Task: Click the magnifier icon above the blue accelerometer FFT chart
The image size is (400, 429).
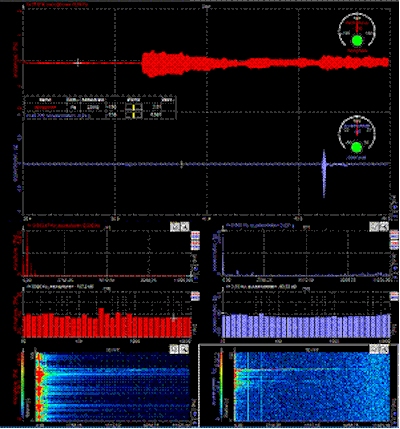Action: (384, 226)
